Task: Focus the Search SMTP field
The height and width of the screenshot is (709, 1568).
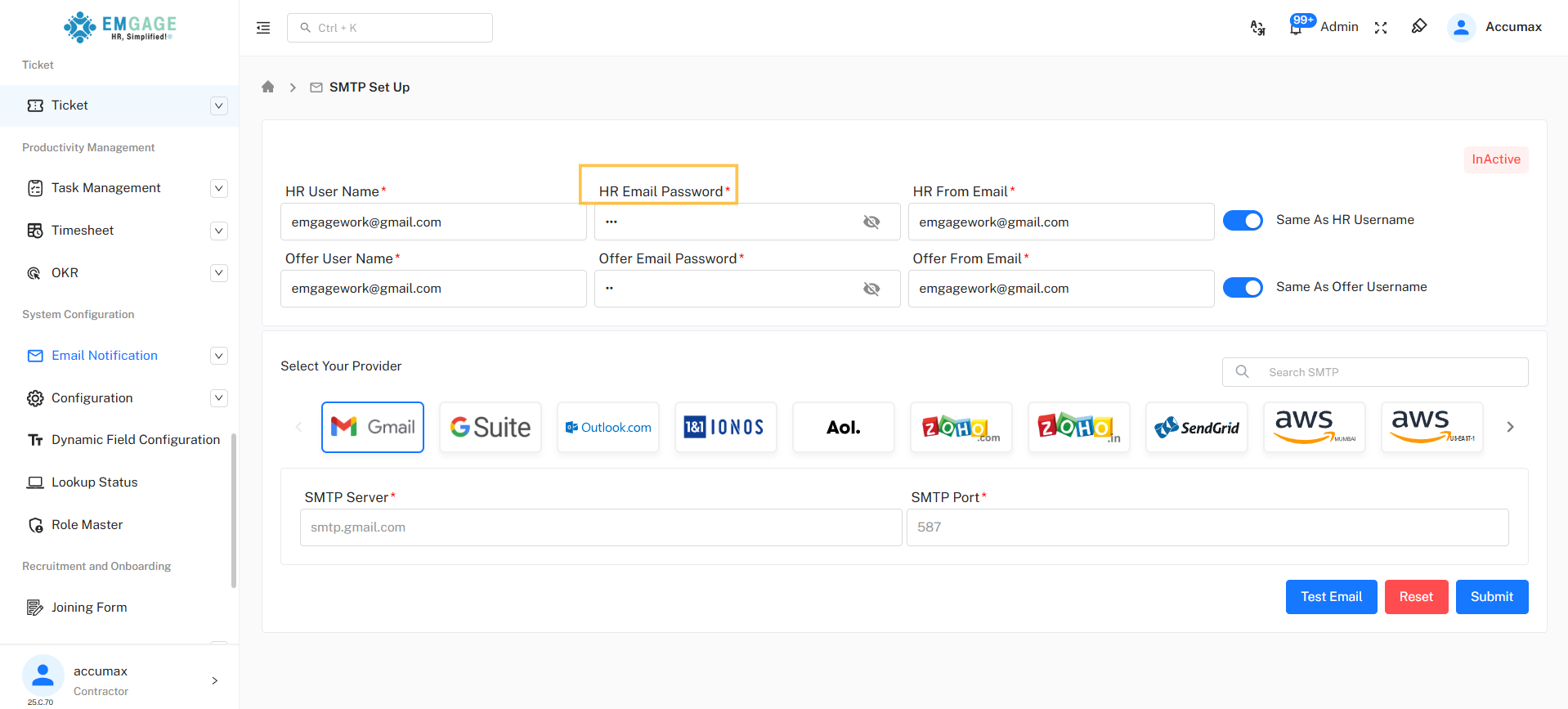Action: [x=1375, y=372]
